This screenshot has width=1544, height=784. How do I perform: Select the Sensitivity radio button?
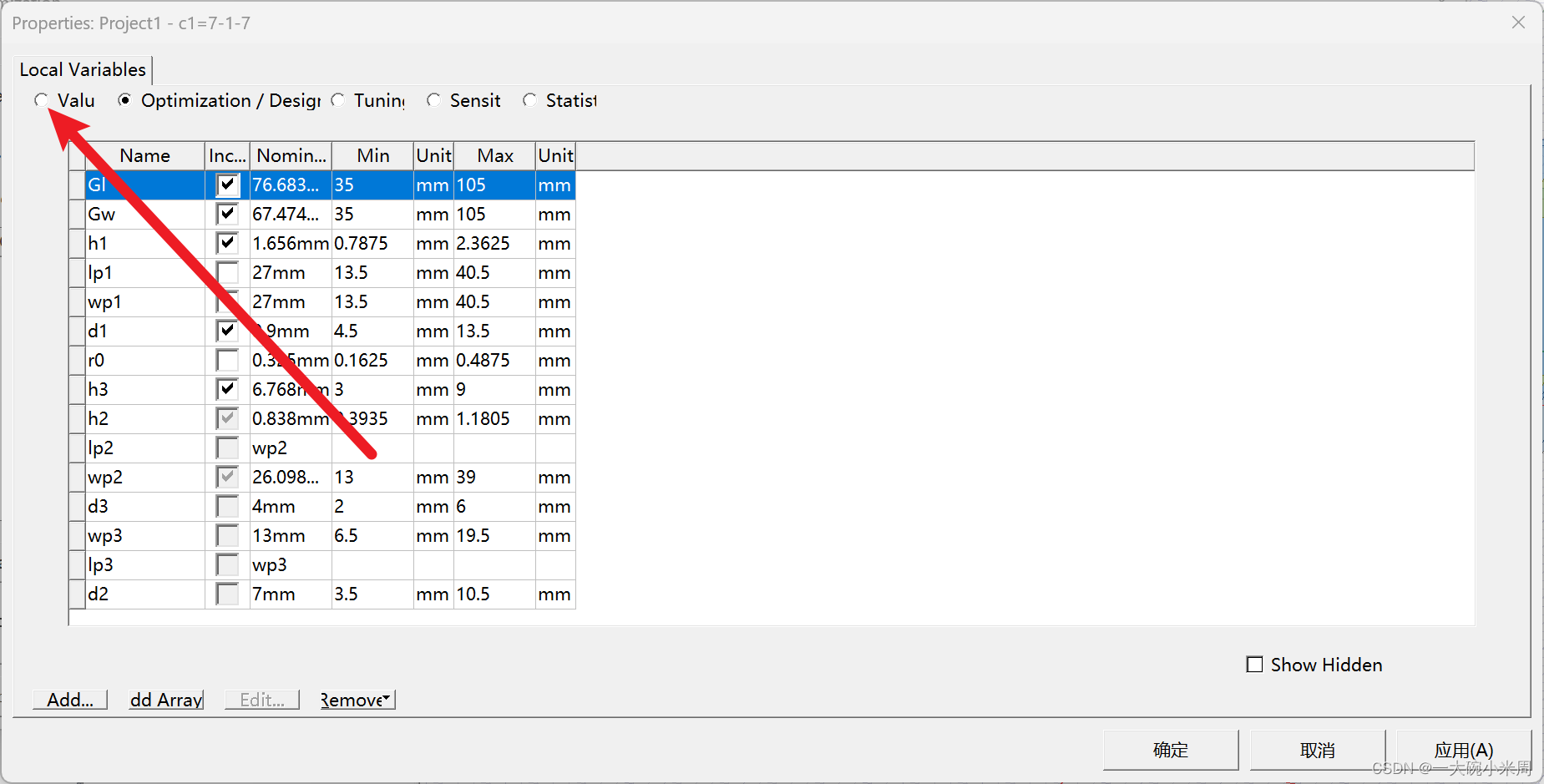pyautogui.click(x=434, y=100)
